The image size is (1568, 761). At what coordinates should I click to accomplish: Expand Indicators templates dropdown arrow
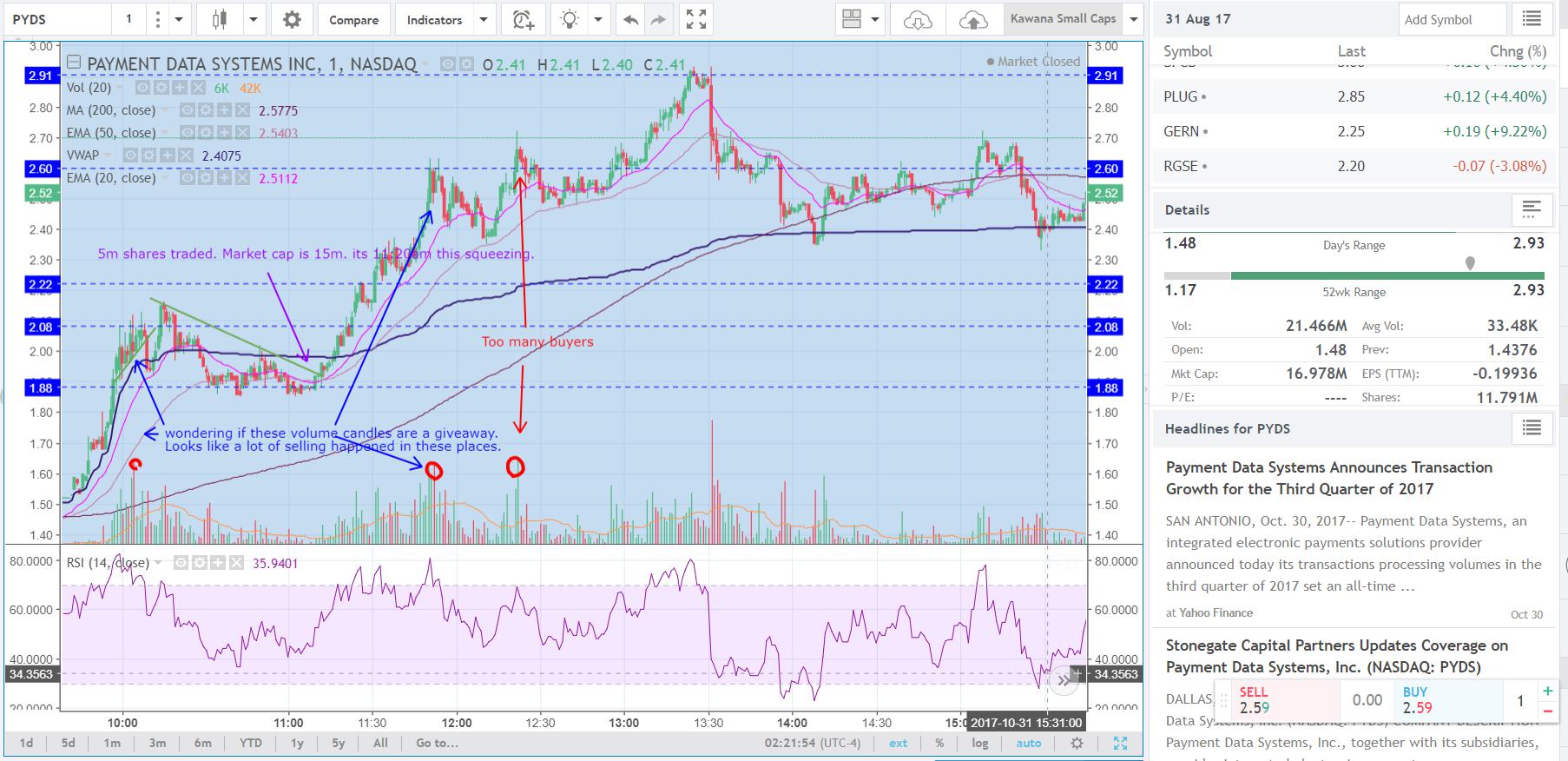[x=484, y=19]
